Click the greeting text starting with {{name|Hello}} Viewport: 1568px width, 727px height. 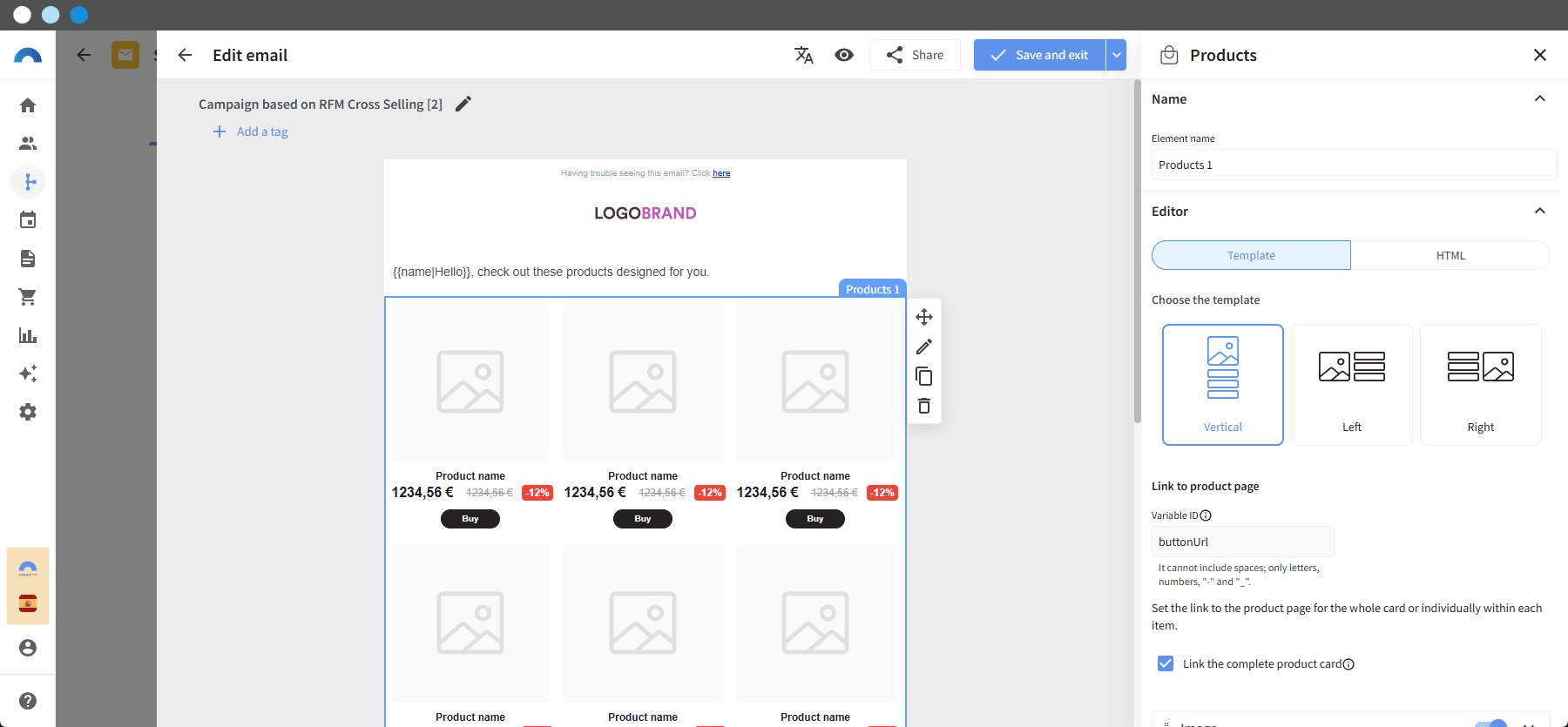point(551,272)
